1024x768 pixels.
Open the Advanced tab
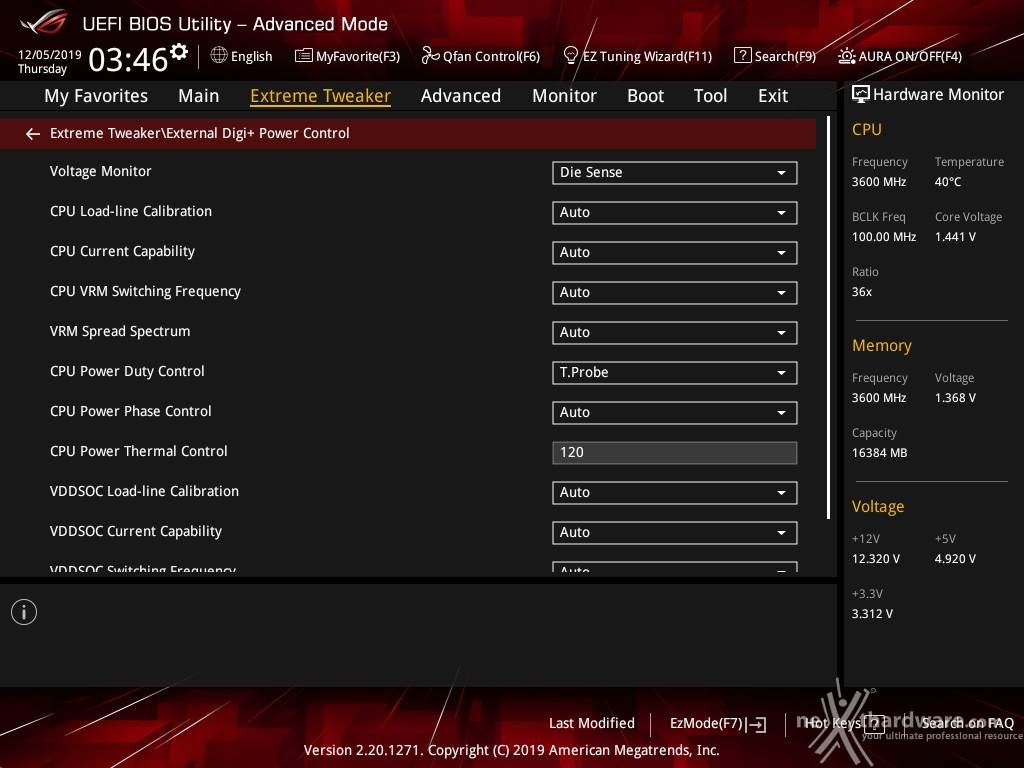pos(460,96)
